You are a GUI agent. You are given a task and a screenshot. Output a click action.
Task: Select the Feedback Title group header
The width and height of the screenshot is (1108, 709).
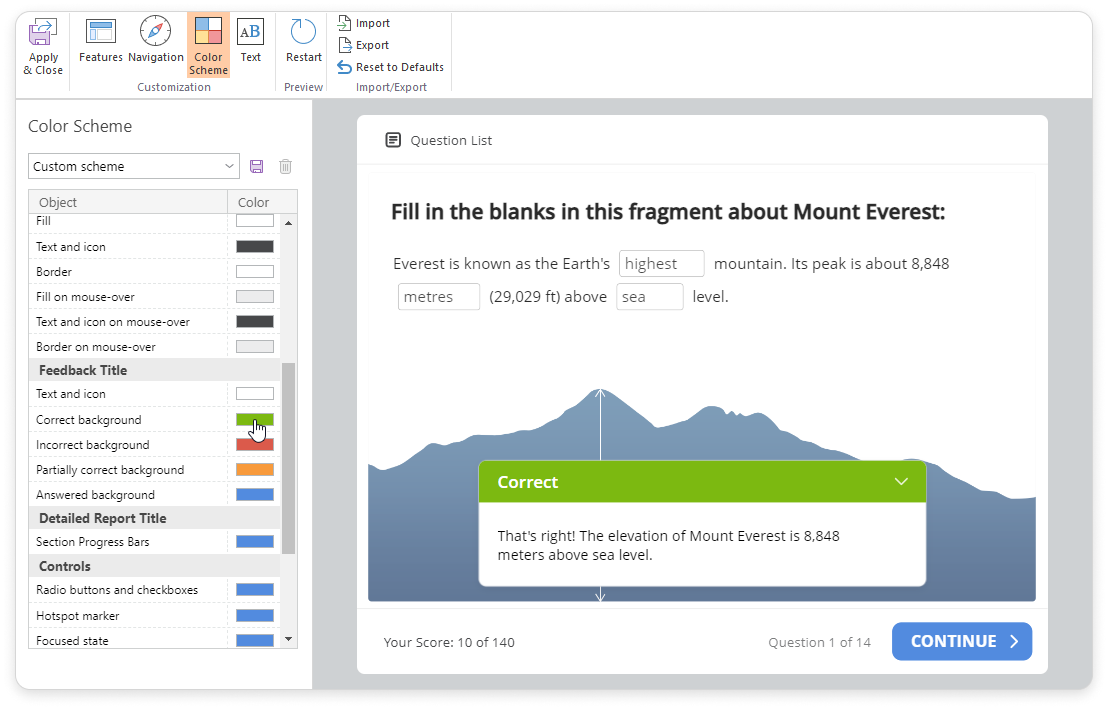(154, 370)
